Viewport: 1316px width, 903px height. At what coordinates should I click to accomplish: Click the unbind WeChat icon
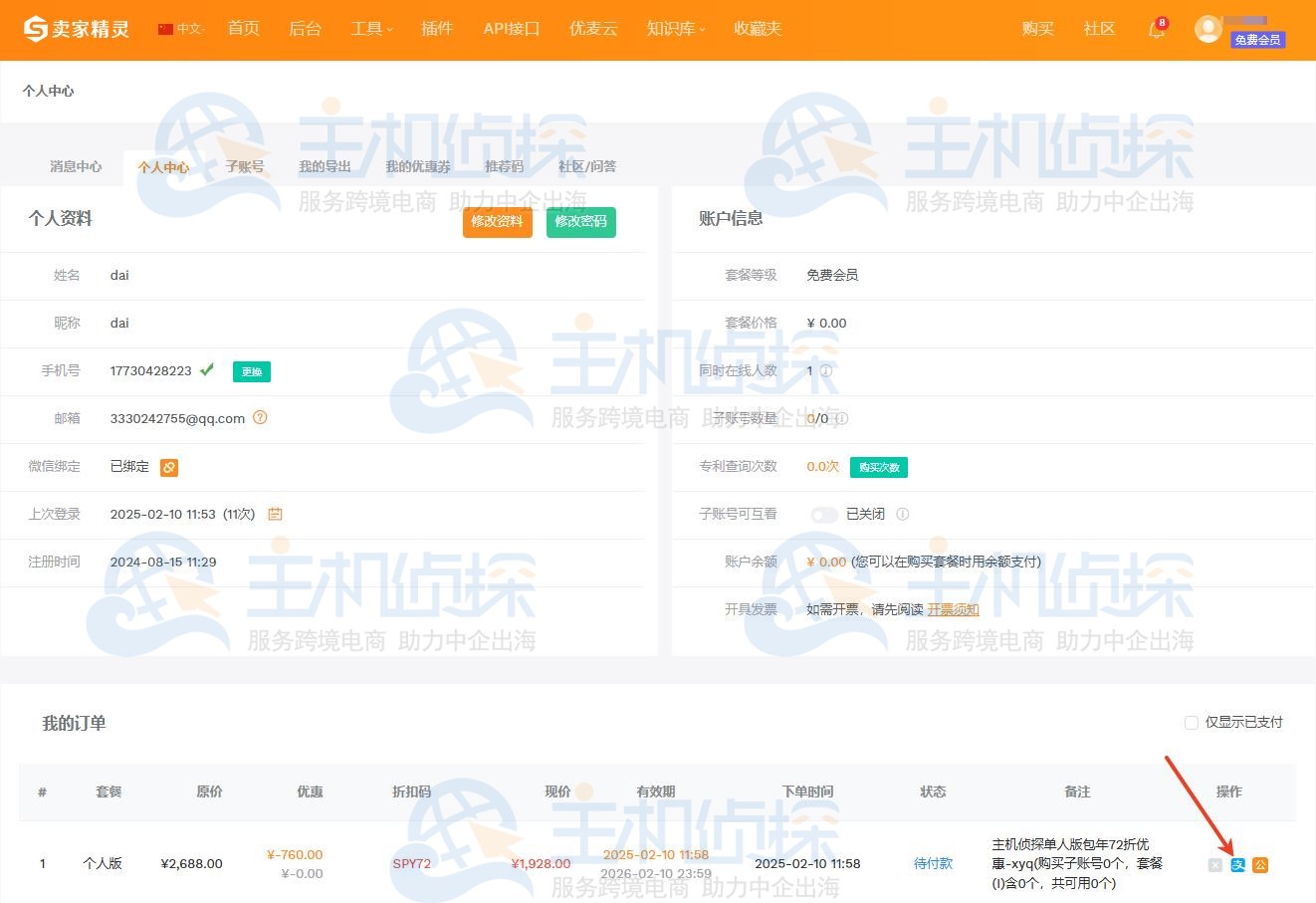tap(169, 467)
